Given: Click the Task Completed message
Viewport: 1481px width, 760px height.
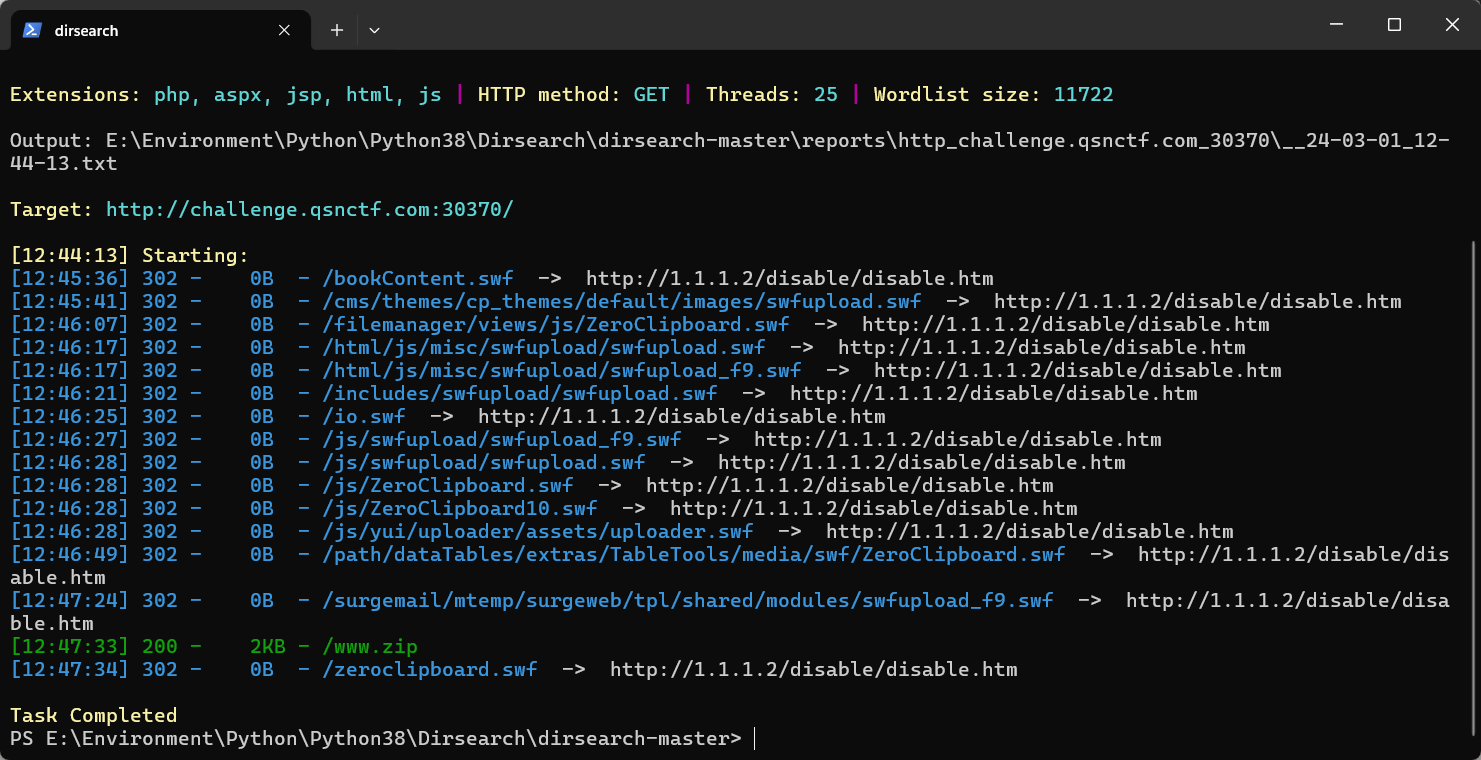Looking at the screenshot, I should click(94, 715).
